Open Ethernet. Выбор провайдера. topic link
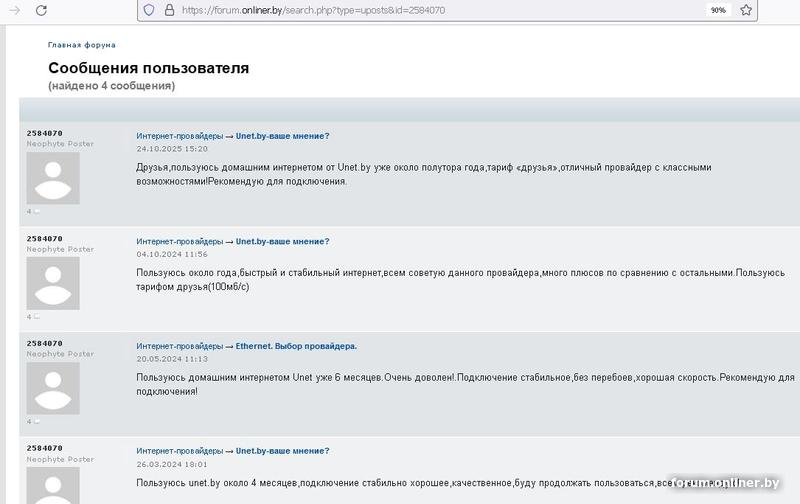Image resolution: width=800 pixels, height=504 pixels. (x=296, y=346)
